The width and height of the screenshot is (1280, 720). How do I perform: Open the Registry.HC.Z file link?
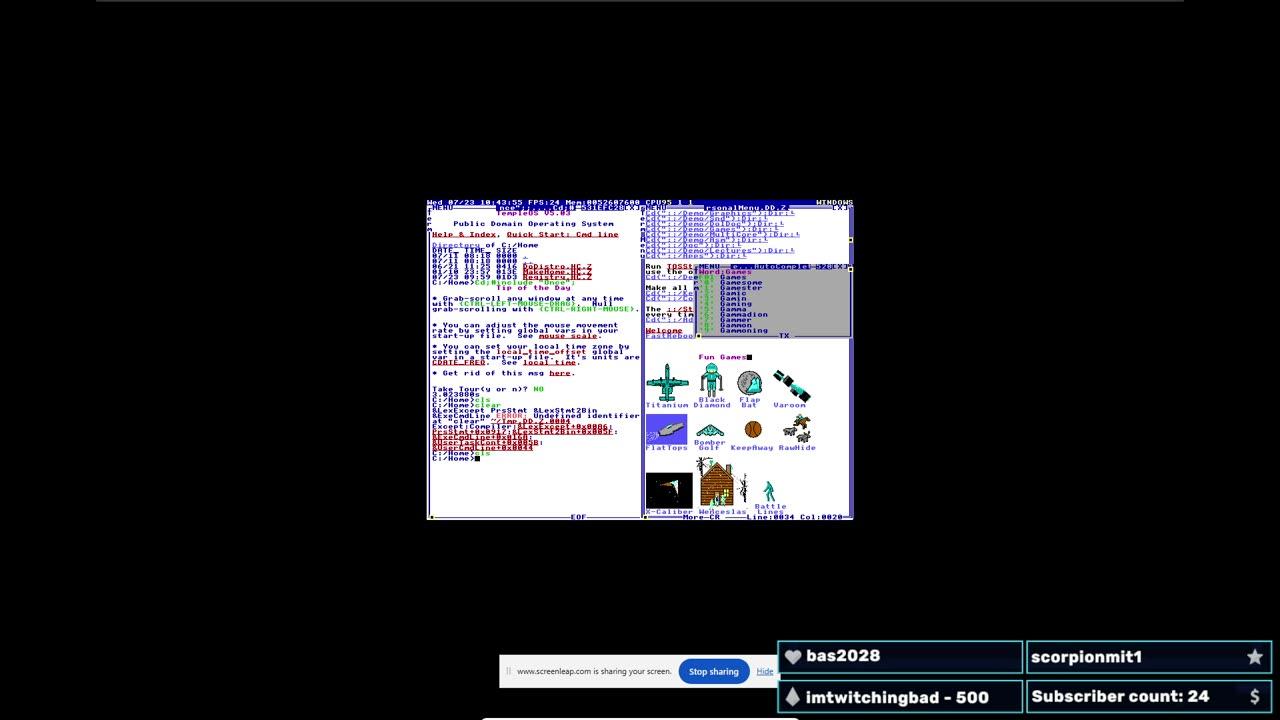pyautogui.click(x=557, y=277)
